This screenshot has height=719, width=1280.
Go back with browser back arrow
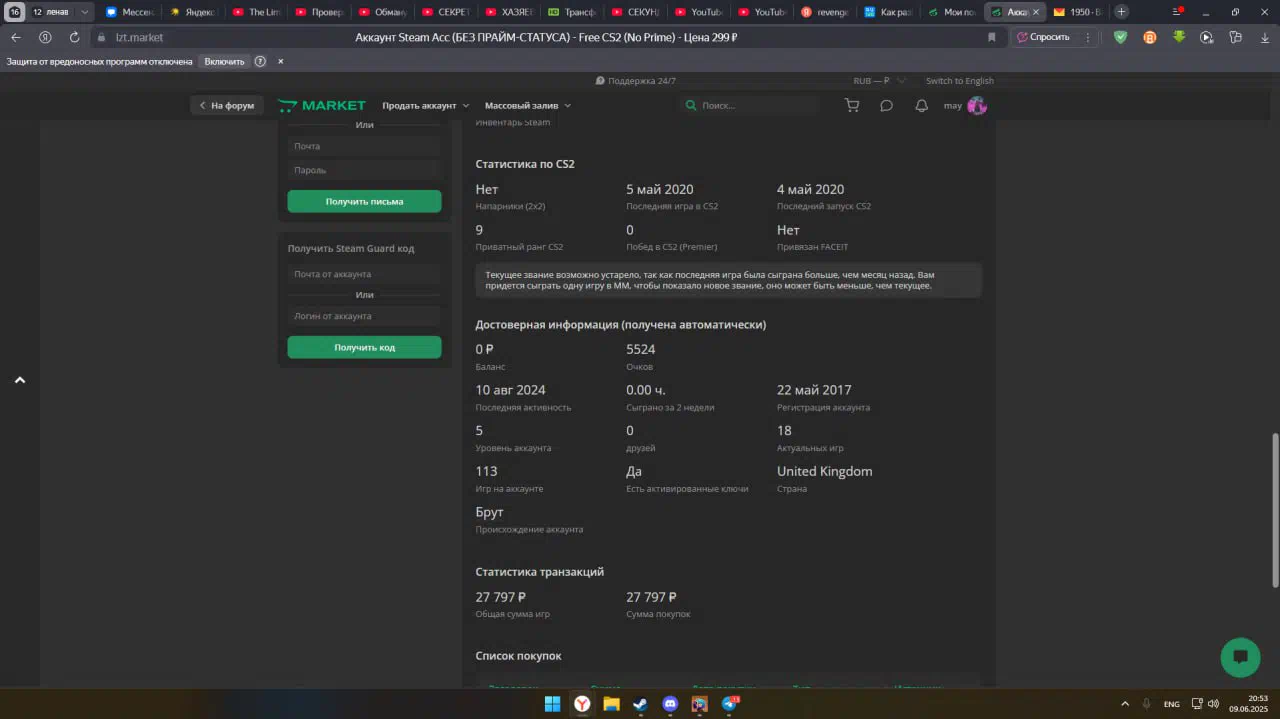point(15,37)
